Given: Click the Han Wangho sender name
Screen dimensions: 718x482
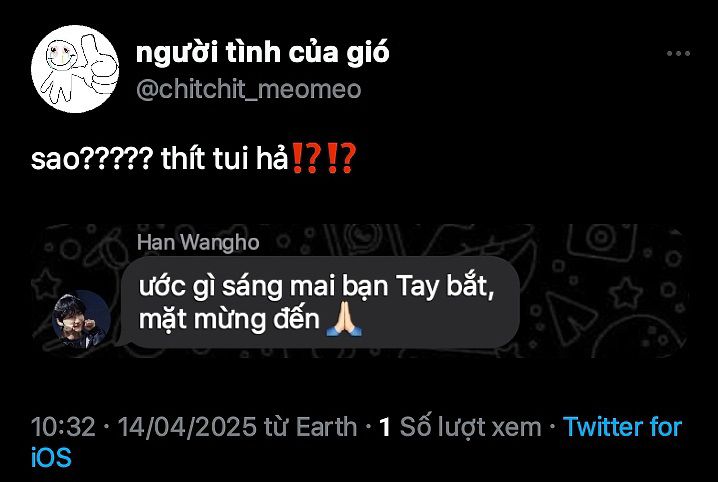Looking at the screenshot, I should tap(198, 243).
